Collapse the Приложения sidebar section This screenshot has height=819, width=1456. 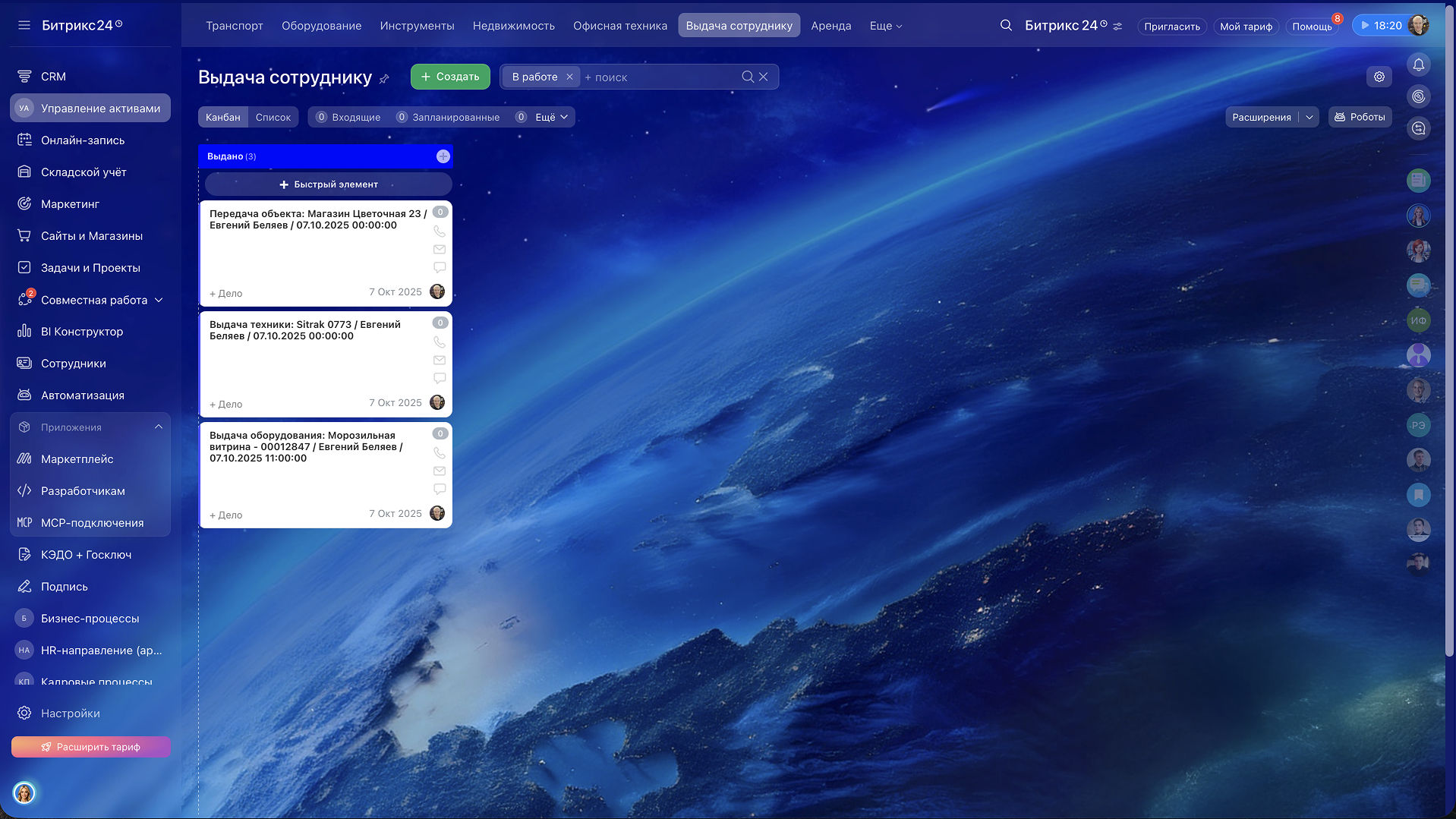point(159,427)
